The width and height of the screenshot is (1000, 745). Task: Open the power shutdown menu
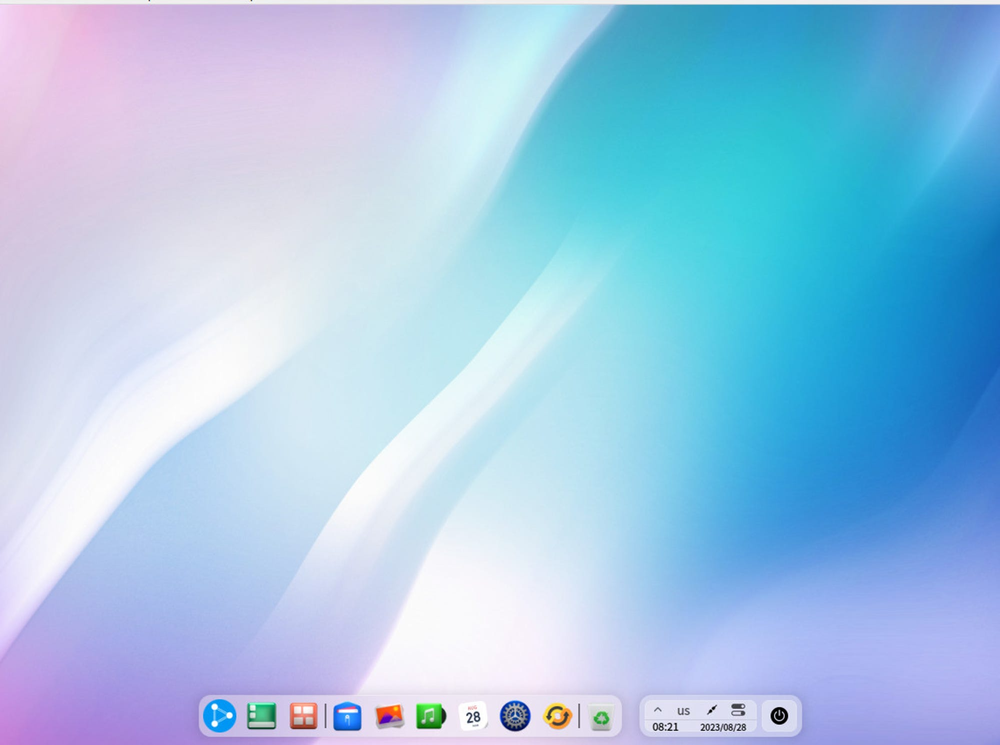780,716
